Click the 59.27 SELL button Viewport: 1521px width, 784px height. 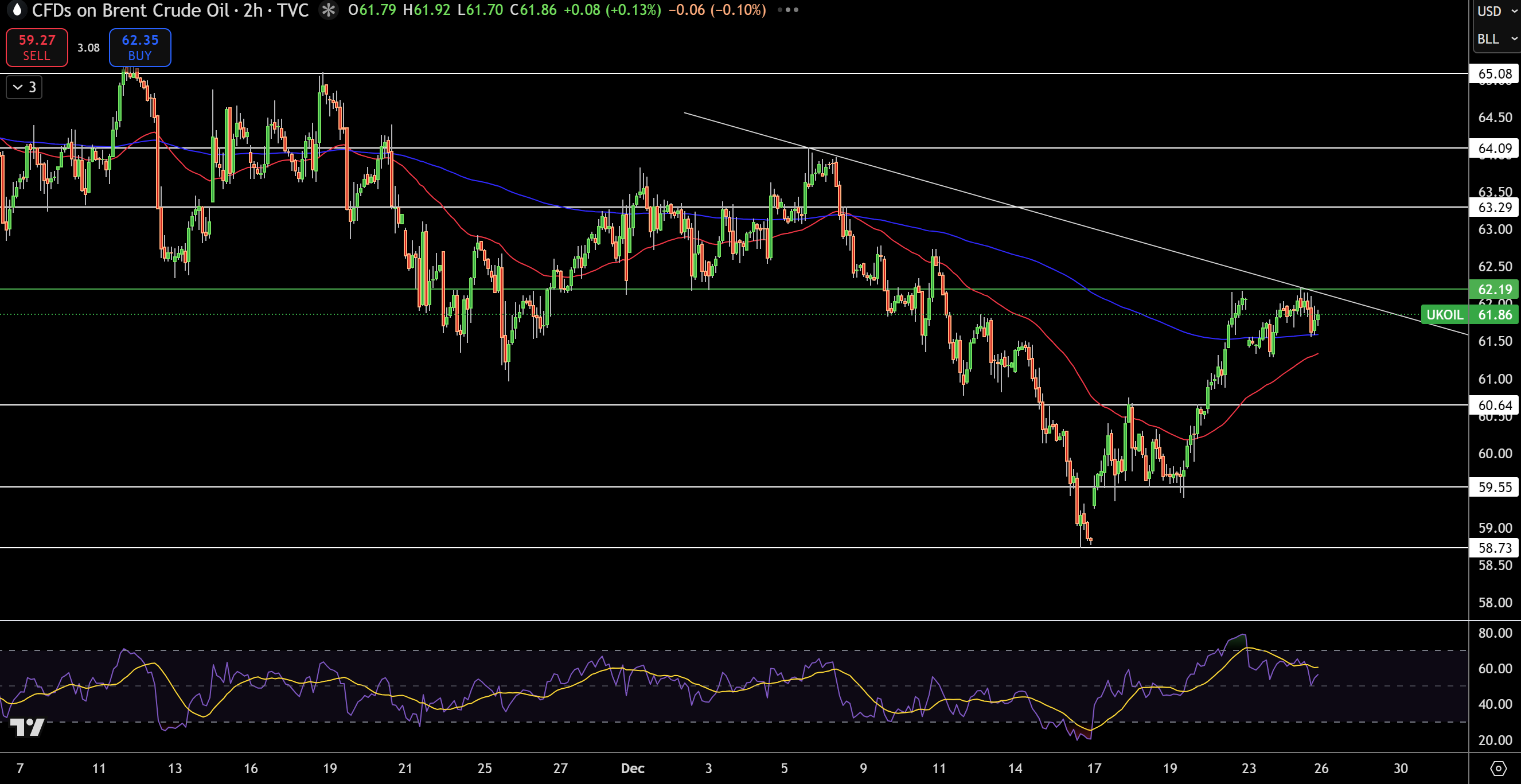pos(37,48)
